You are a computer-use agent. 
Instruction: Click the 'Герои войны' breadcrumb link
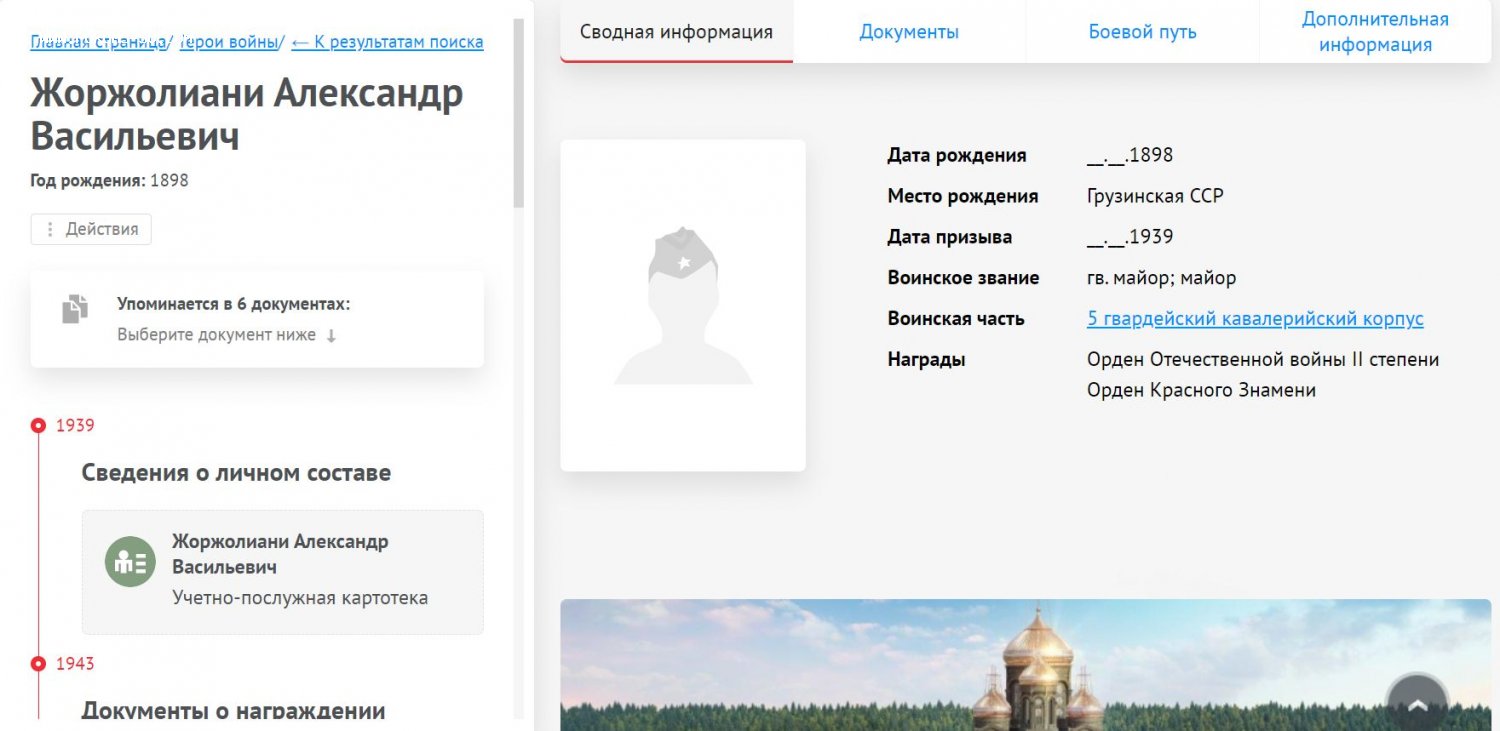pyautogui.click(x=229, y=42)
